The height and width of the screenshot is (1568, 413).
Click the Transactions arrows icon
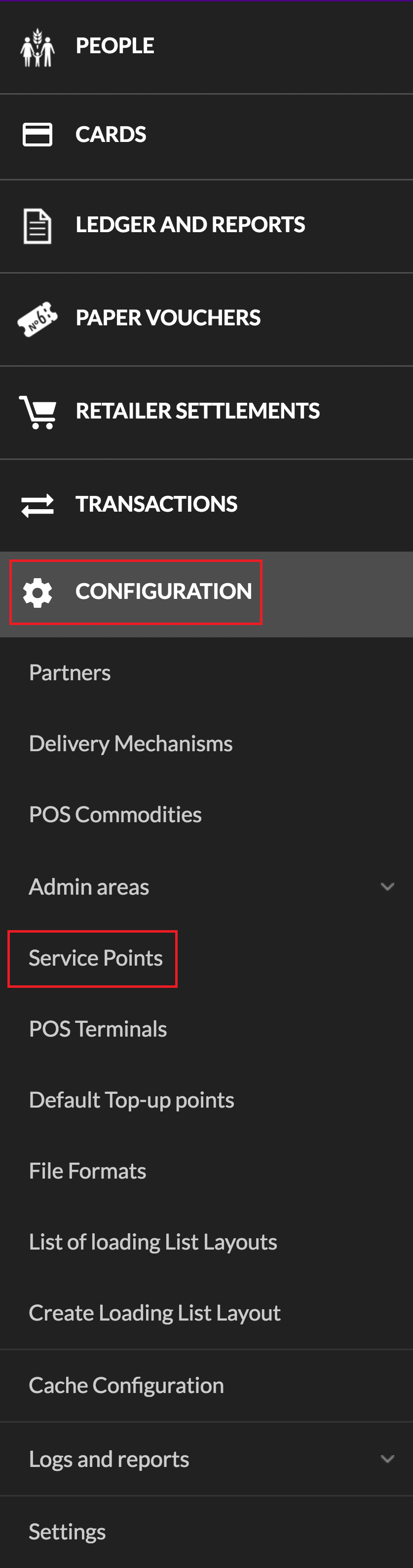37,505
